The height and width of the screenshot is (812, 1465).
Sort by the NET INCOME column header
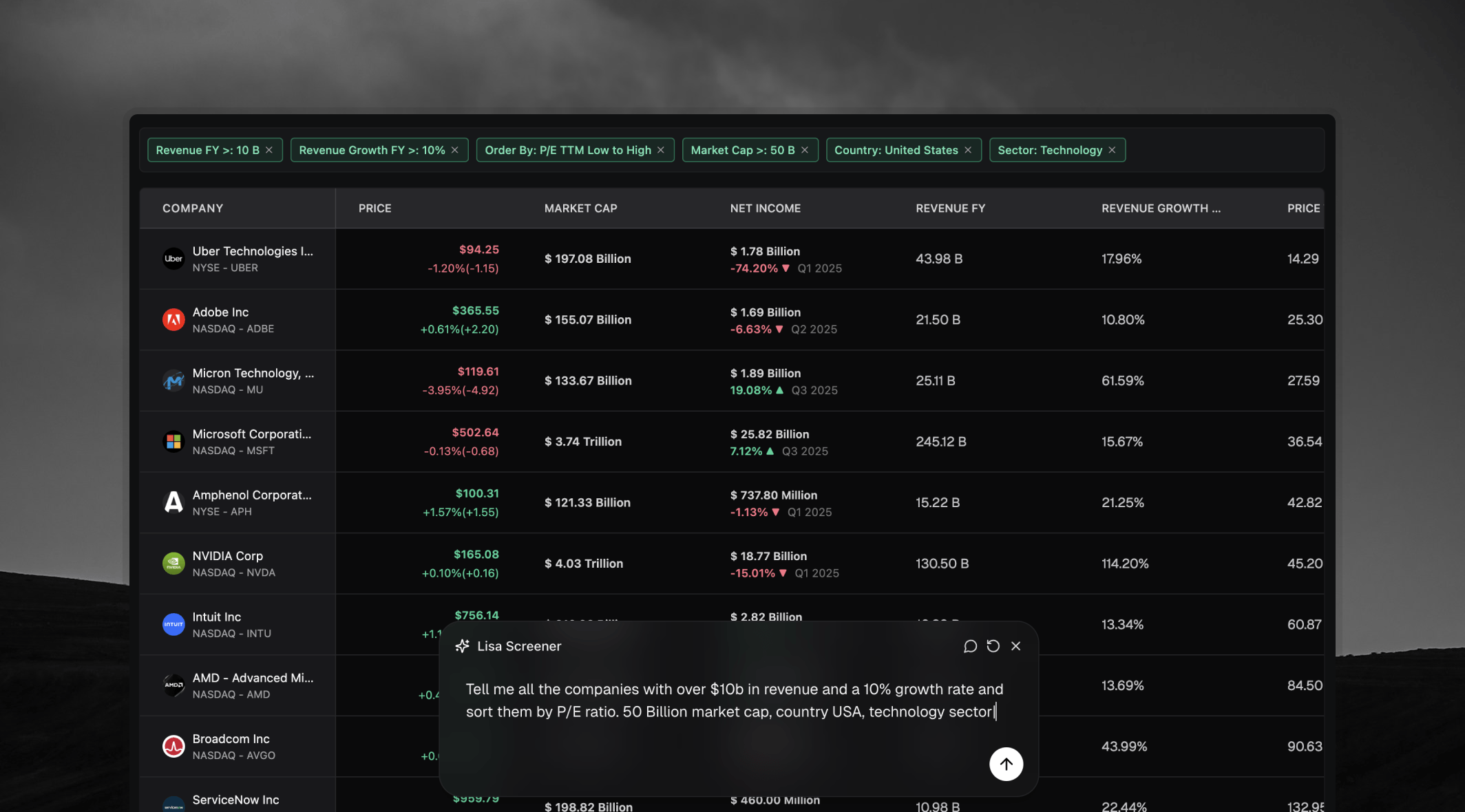tap(765, 209)
